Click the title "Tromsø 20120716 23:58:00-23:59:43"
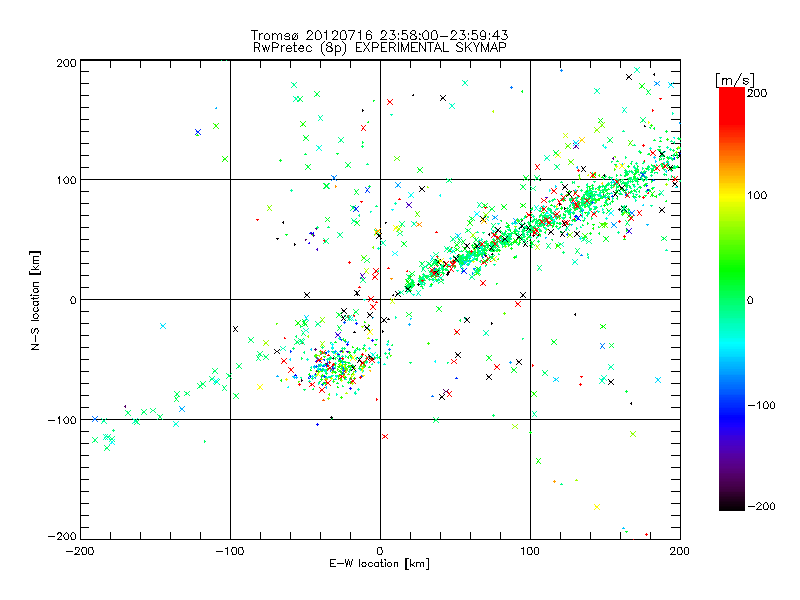The height and width of the screenshot is (600, 800). point(379,35)
